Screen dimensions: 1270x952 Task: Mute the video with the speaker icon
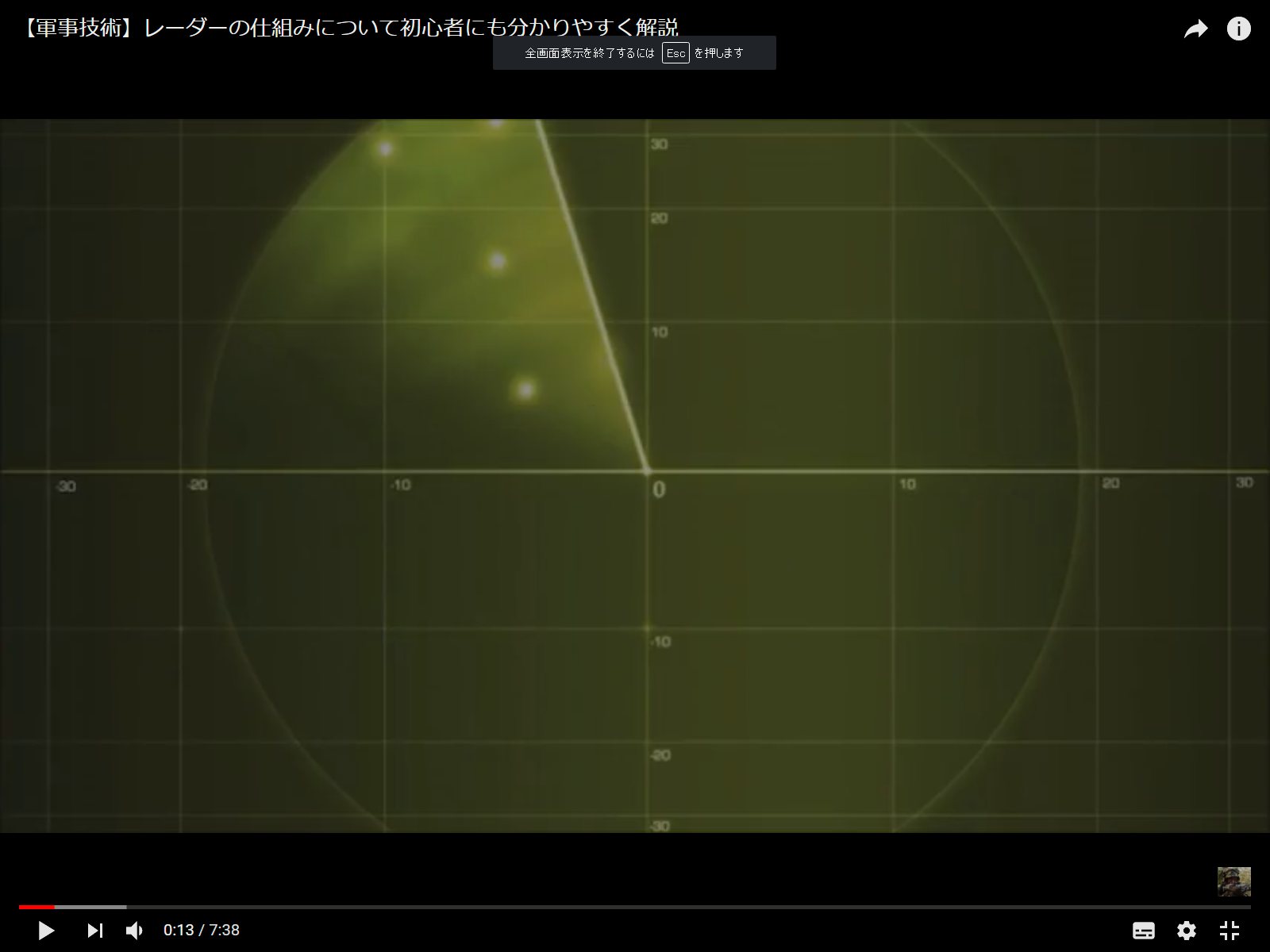[x=134, y=930]
